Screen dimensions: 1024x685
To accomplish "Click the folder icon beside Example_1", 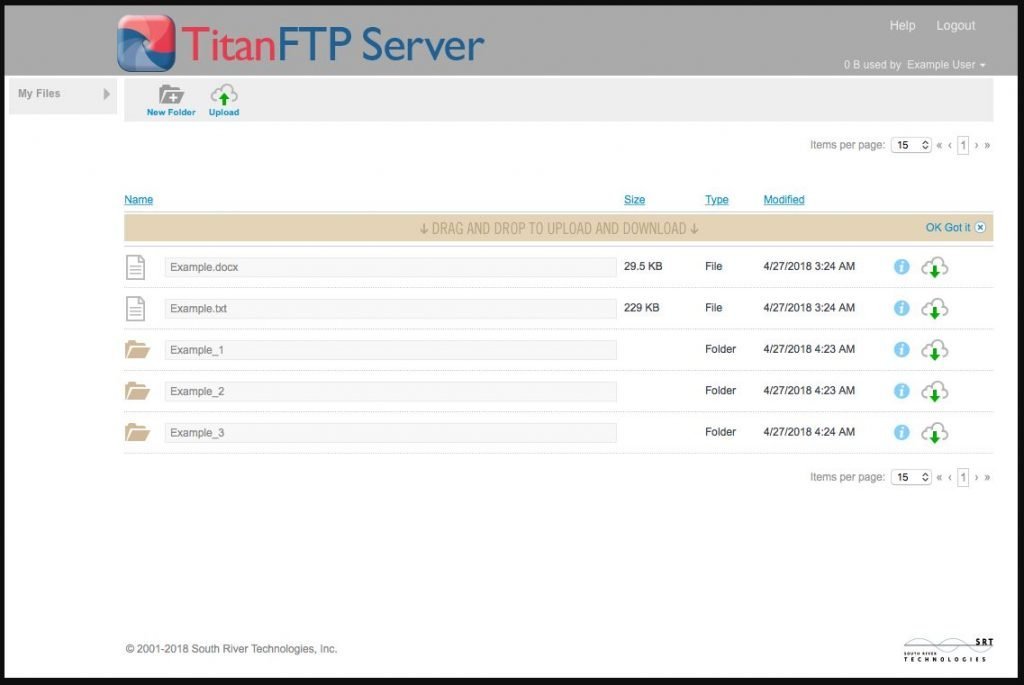I will click(137, 349).
